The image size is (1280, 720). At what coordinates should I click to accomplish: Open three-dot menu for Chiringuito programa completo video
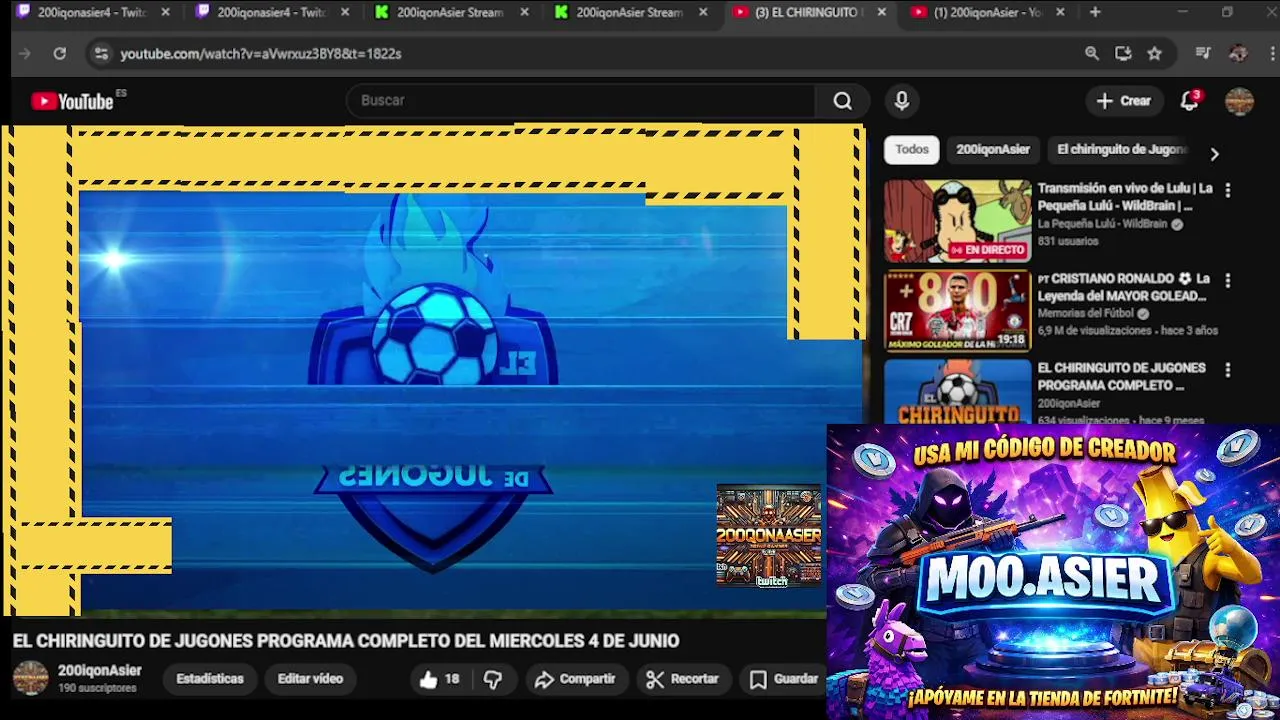(x=1228, y=370)
